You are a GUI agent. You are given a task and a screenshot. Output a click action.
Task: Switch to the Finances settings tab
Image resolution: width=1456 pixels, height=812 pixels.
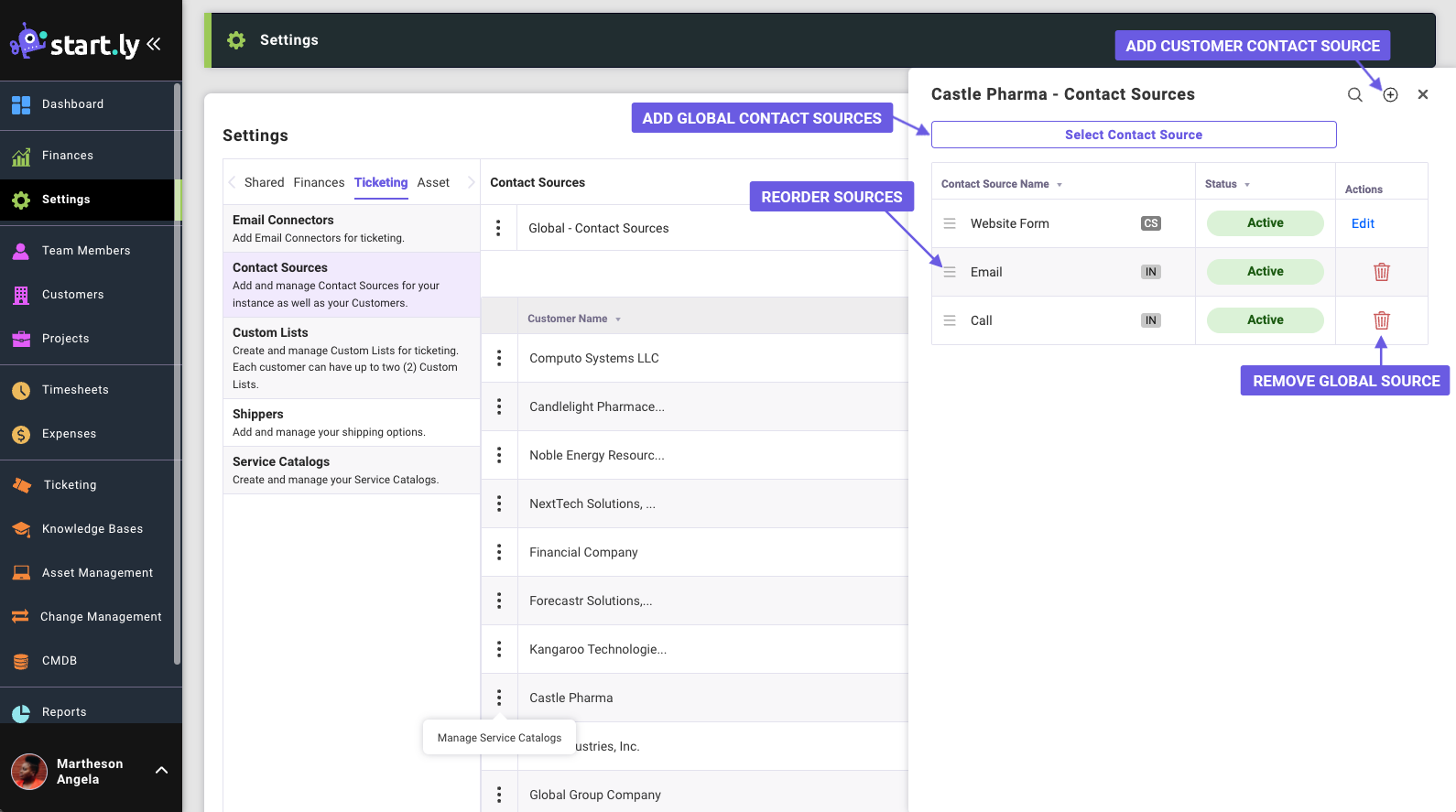[x=319, y=183]
